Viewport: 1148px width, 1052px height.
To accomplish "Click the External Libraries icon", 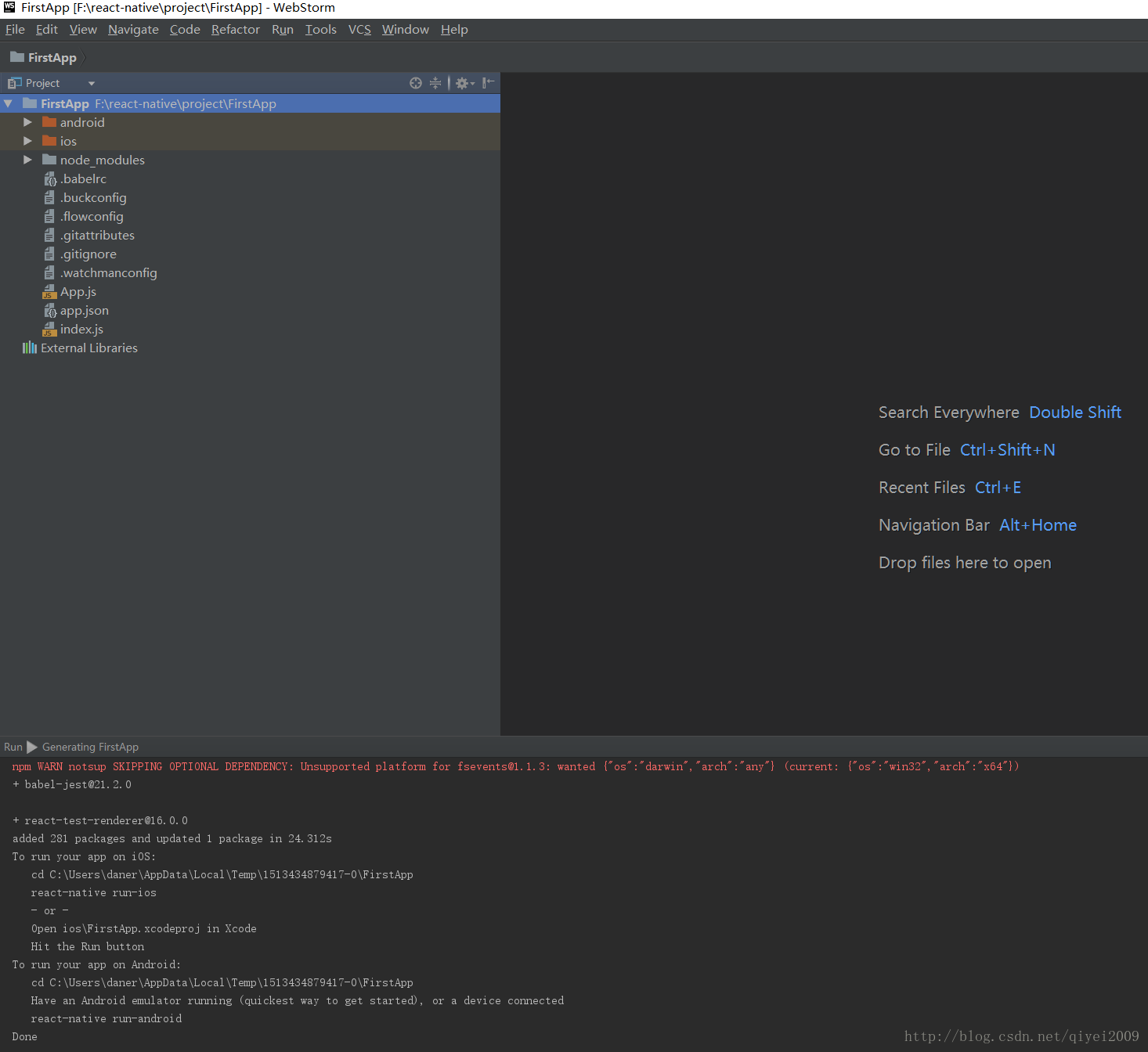I will pyautogui.click(x=30, y=348).
